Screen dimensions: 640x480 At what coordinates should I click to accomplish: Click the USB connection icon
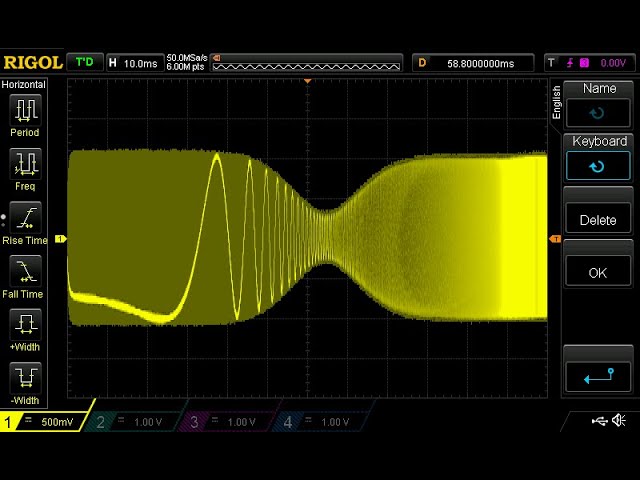[600, 420]
